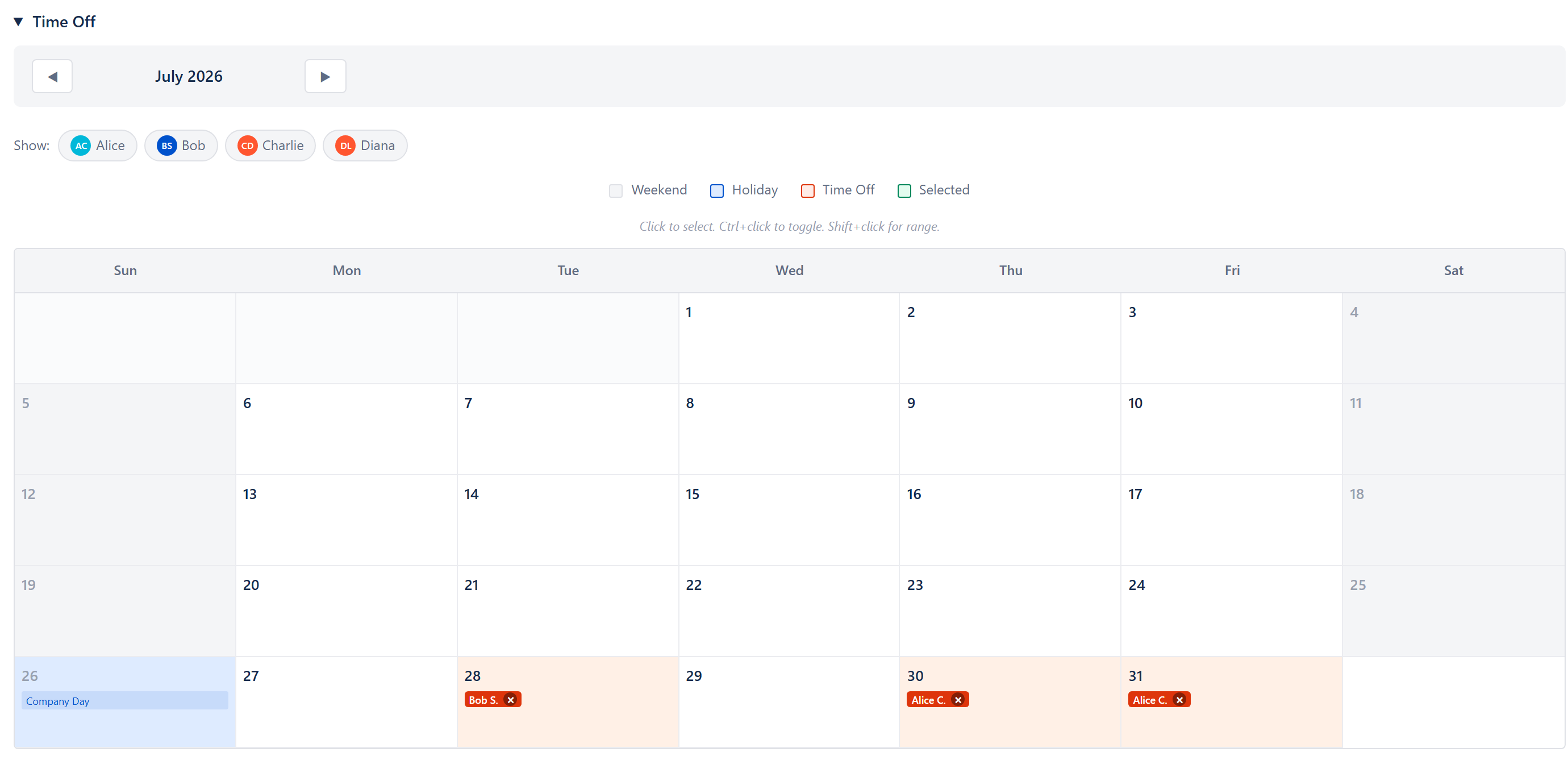Toggle Bob filter chip

pos(181,146)
